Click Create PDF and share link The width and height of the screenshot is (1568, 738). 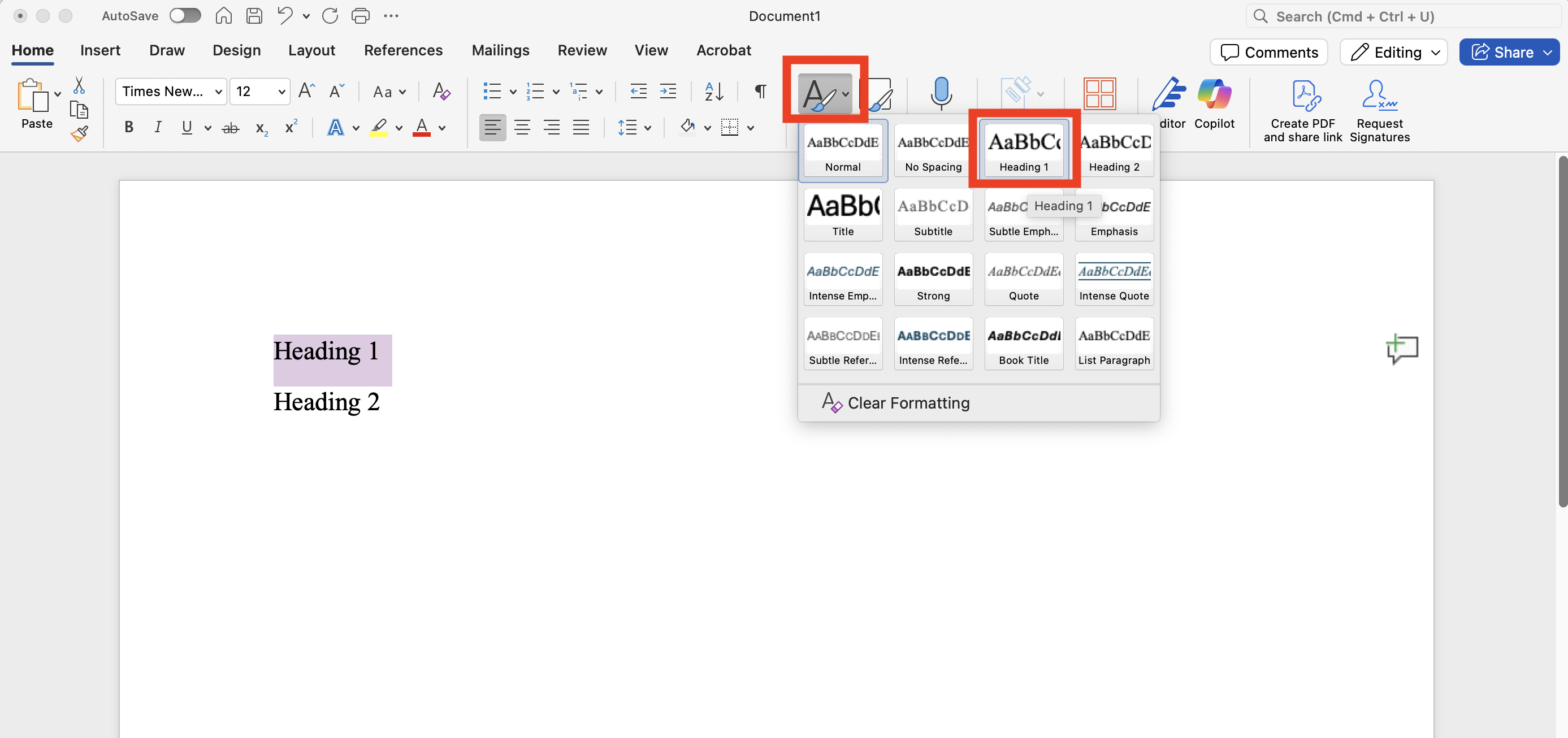[x=1302, y=111]
